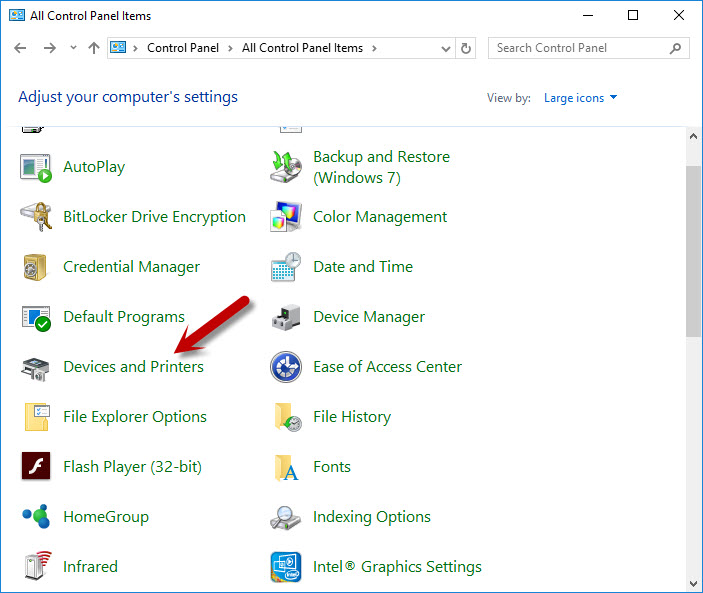This screenshot has height=593, width=703.
Task: Open Backup and Restore (Windows 7) link
Action: coord(382,167)
